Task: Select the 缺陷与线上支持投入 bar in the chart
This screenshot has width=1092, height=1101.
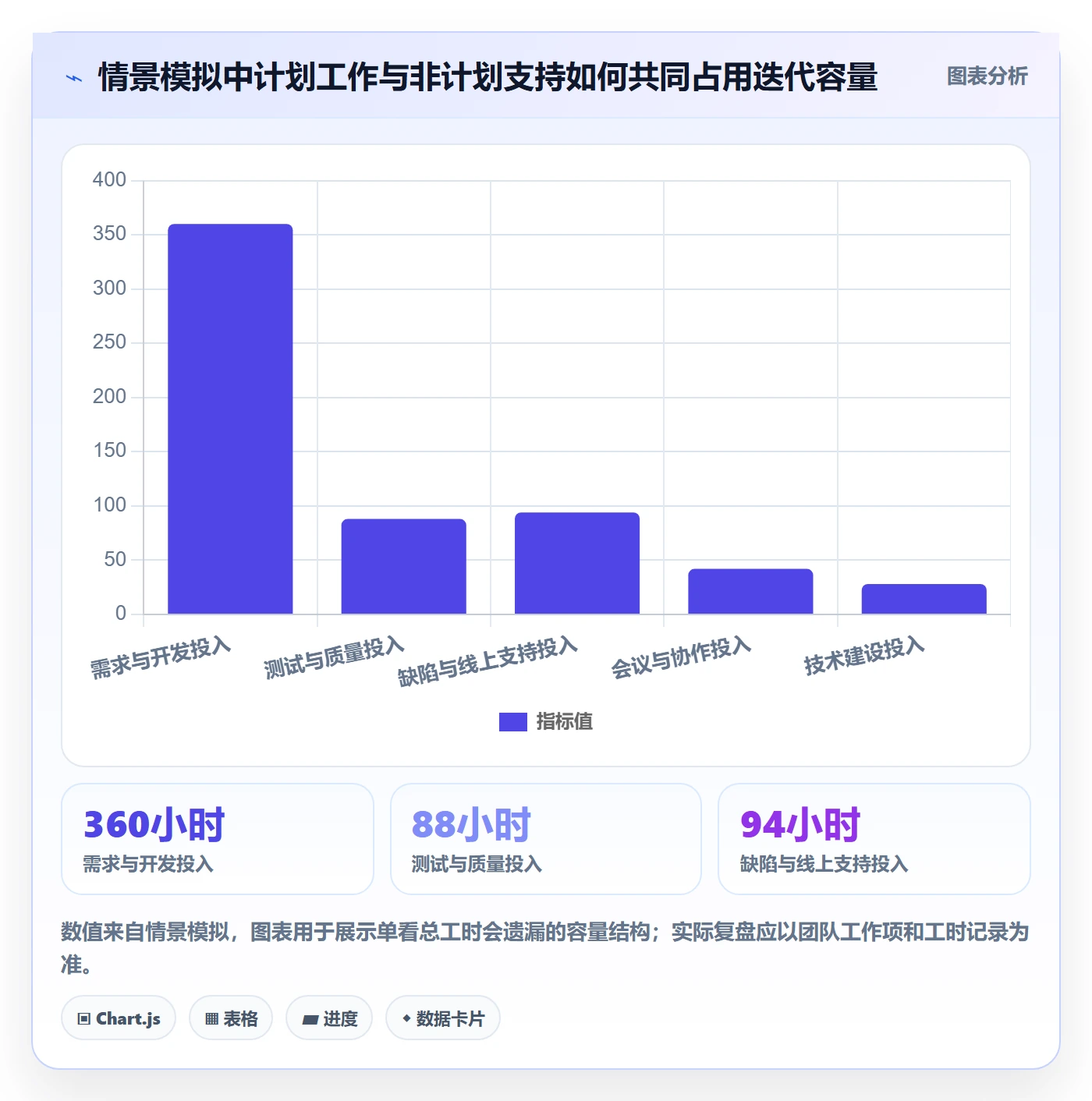Action: pos(577,563)
